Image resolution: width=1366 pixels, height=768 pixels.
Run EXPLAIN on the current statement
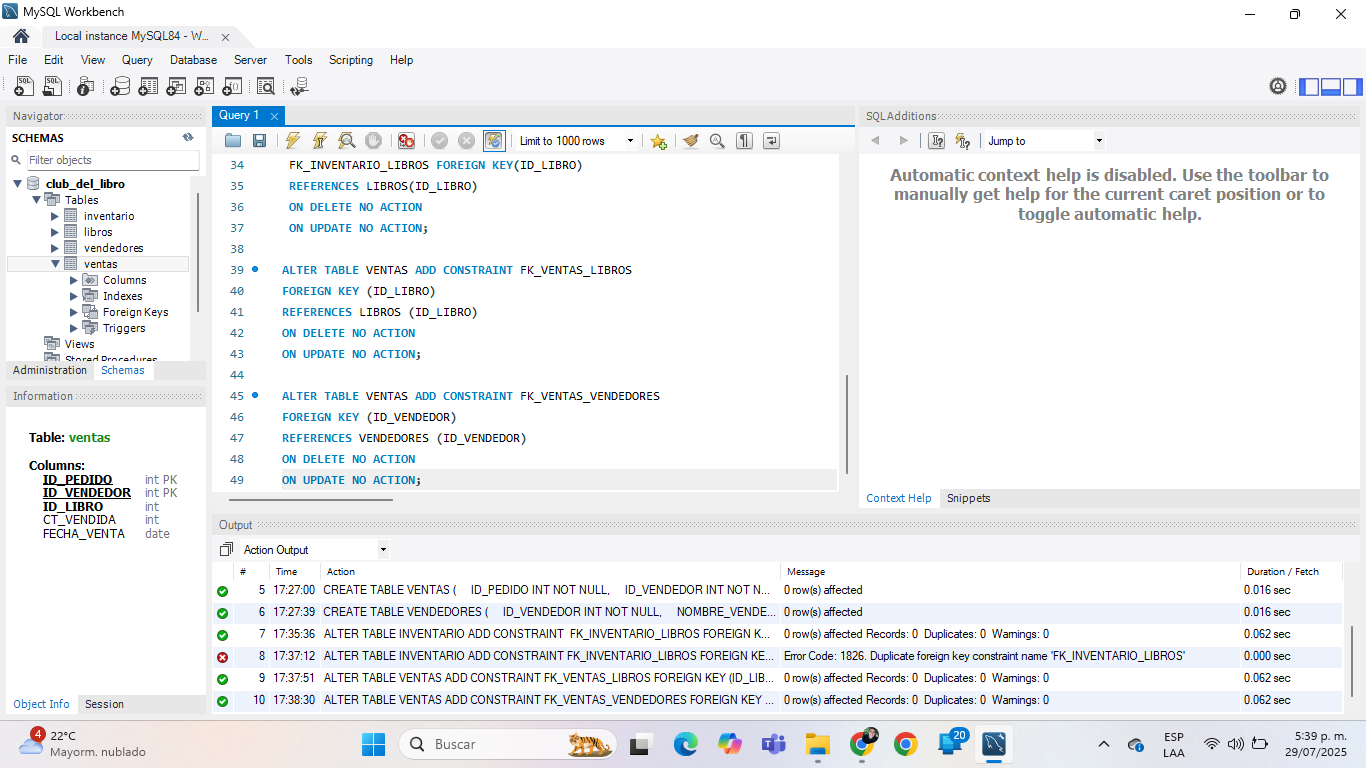[346, 141]
